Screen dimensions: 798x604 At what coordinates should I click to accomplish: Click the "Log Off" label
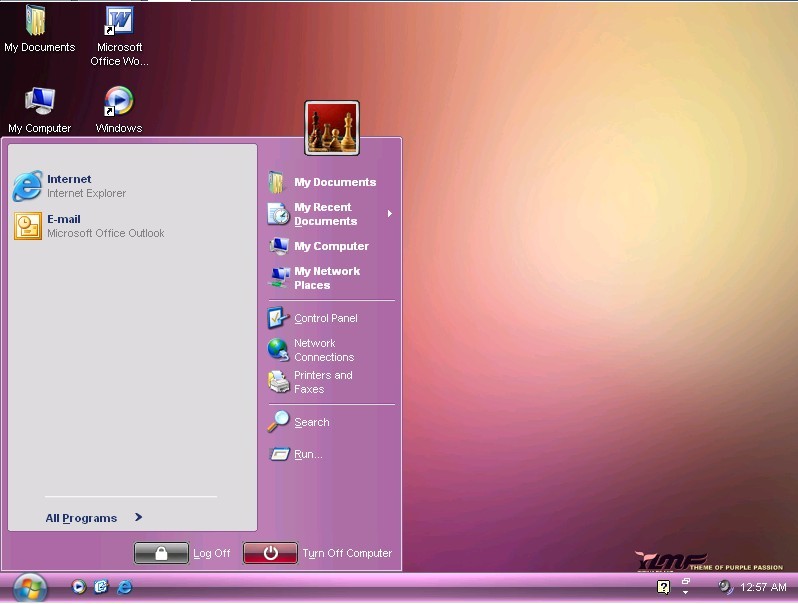[x=212, y=553]
